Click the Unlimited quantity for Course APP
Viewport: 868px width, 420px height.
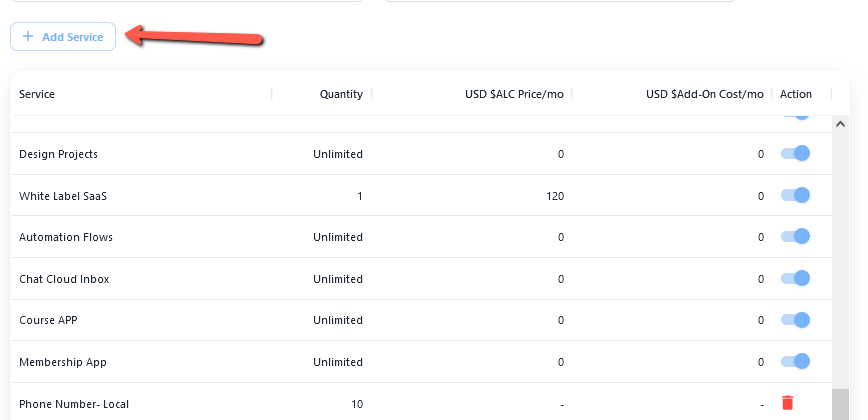click(x=337, y=320)
